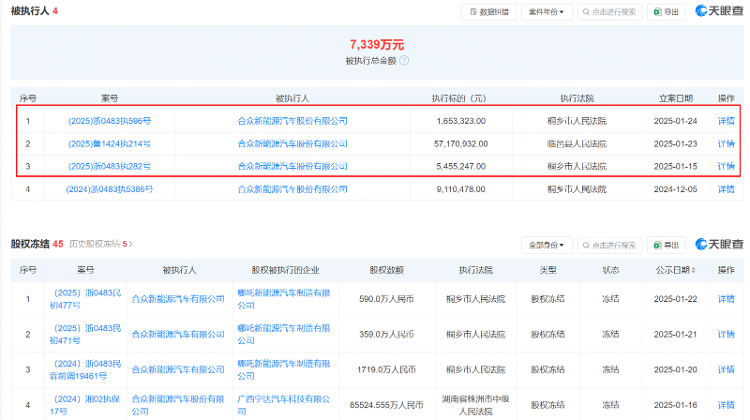Screen dimensions: 750x420
Task: Open 哪吒新能源汽车制造有限公司 in 359.0万 row
Action: (x=284, y=334)
